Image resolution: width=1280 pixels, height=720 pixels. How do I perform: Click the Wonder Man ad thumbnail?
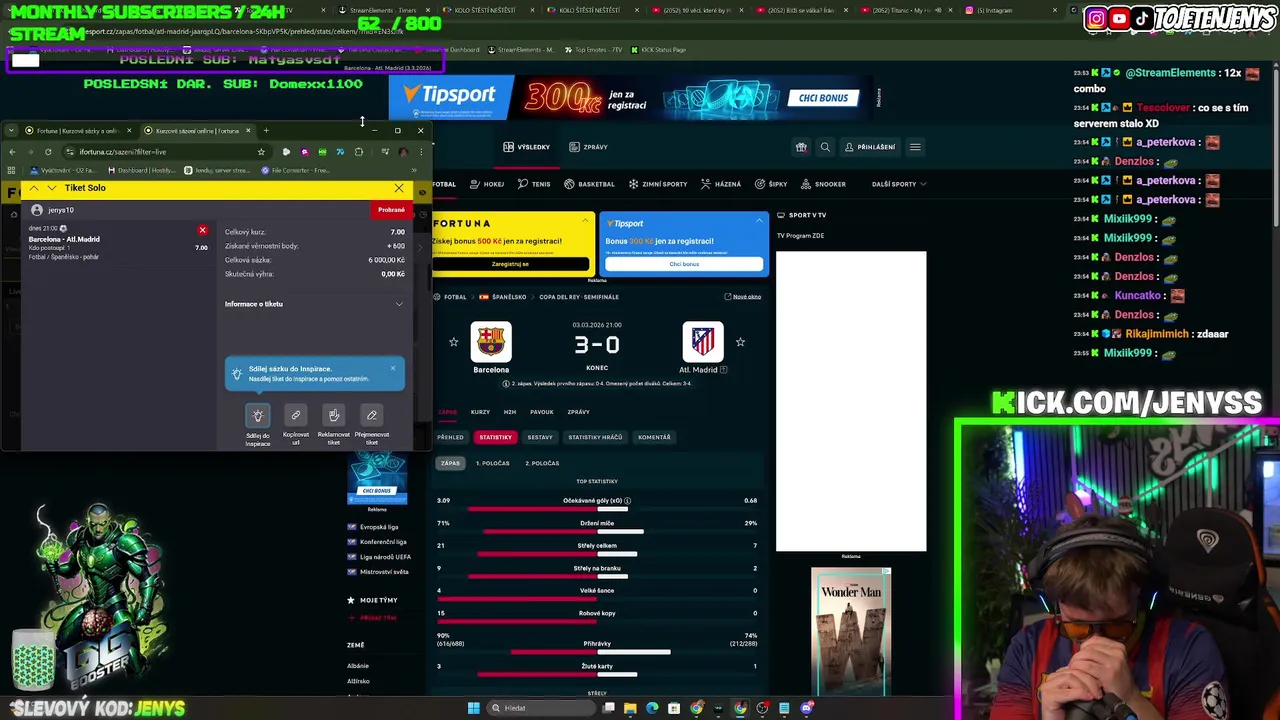[x=851, y=631]
